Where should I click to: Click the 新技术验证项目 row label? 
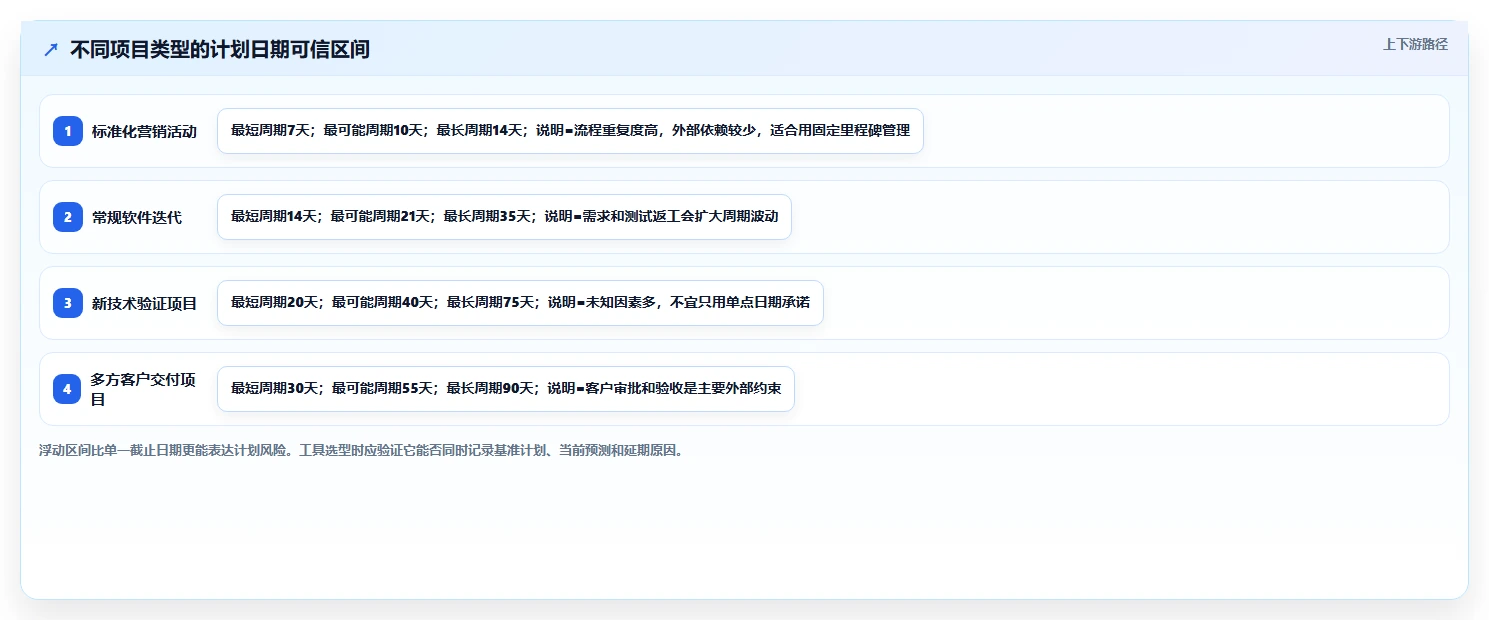point(145,303)
